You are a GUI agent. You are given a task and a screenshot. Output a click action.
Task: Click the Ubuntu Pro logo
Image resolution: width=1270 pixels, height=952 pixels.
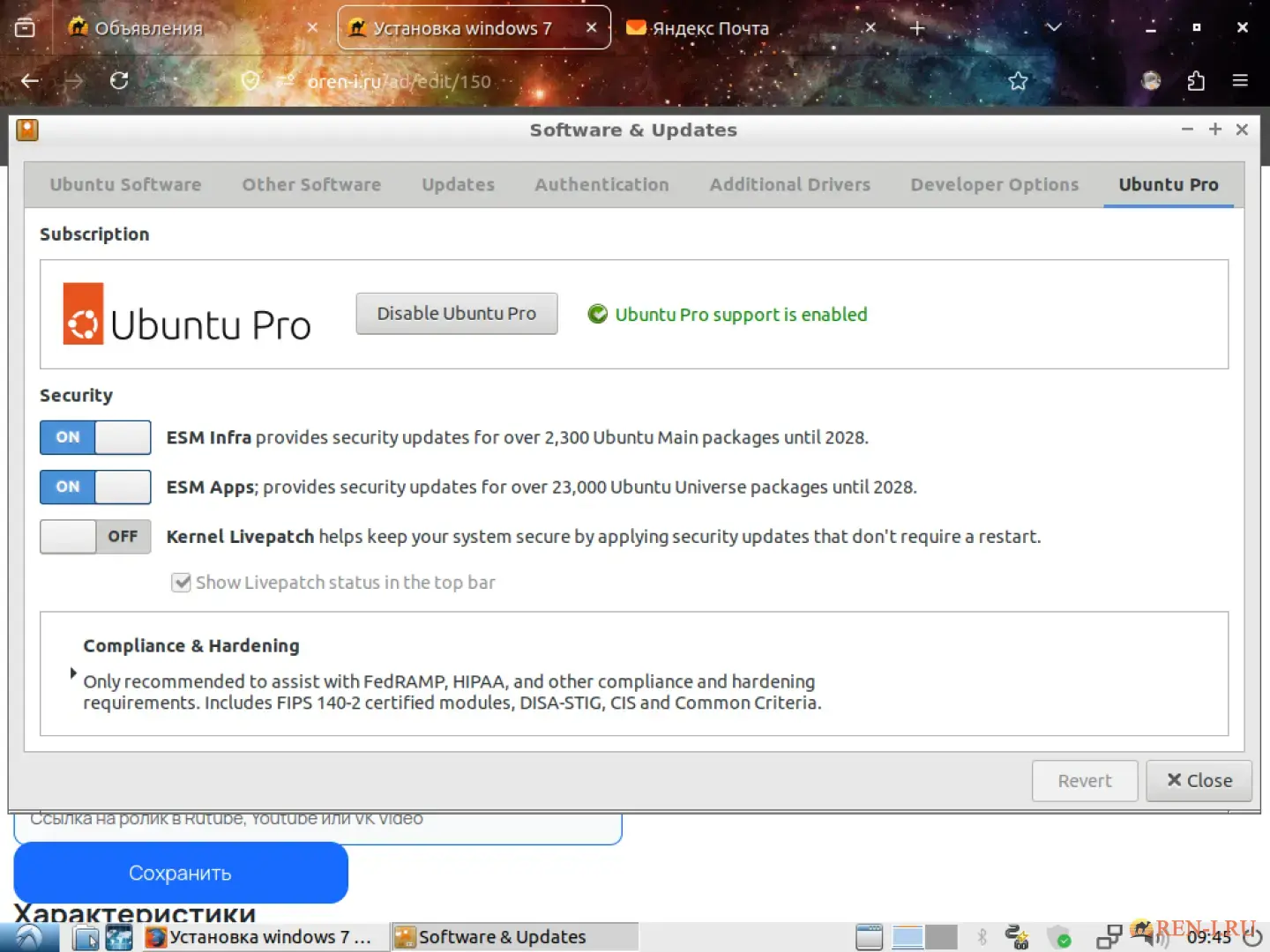coord(186,314)
